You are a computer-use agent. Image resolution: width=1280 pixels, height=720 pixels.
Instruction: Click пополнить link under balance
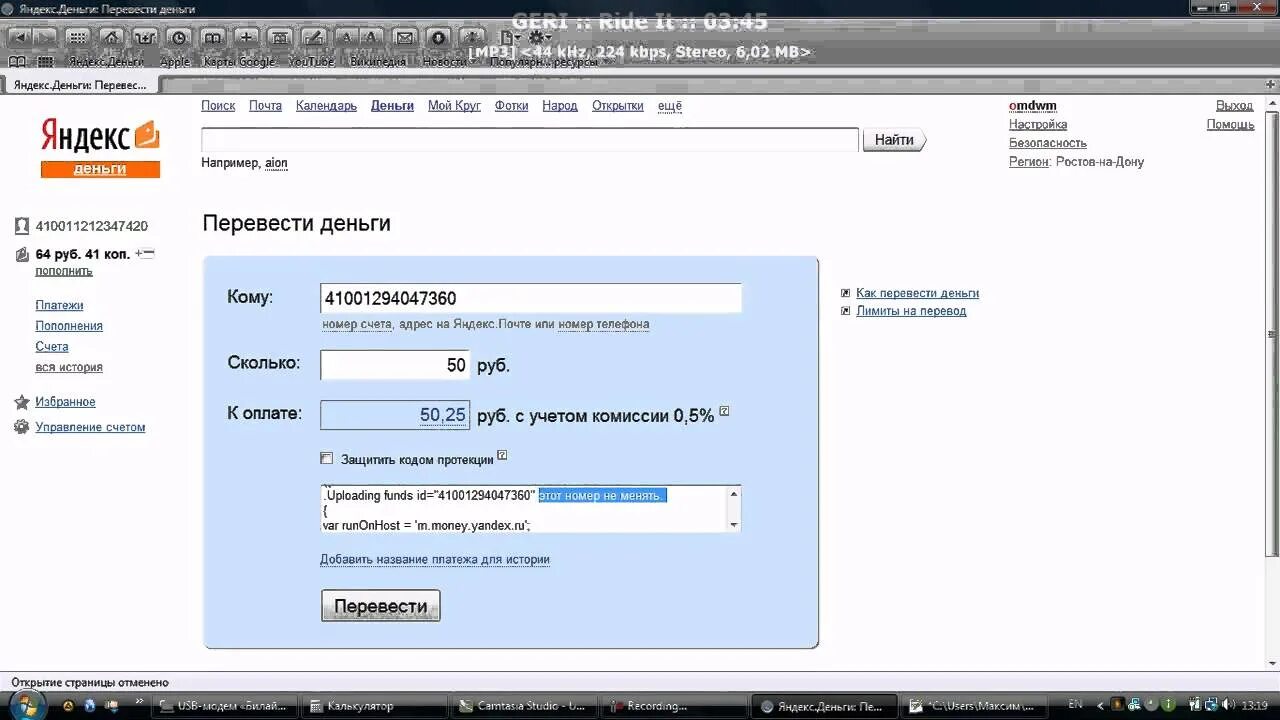64,271
